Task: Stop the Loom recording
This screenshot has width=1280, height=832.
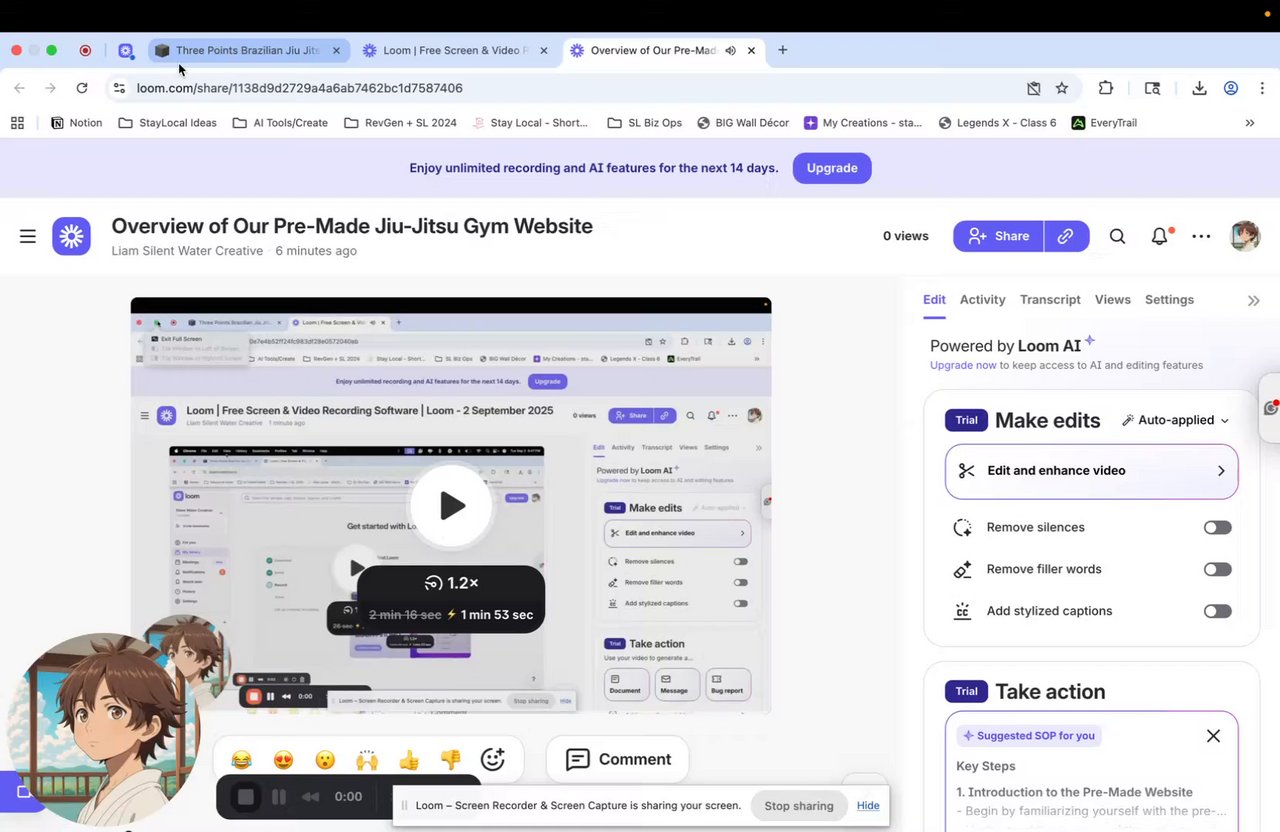Action: (245, 797)
